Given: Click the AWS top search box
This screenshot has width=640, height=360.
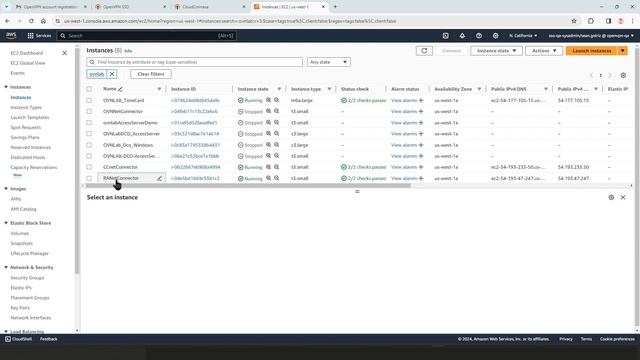Looking at the screenshot, I should (147, 36).
